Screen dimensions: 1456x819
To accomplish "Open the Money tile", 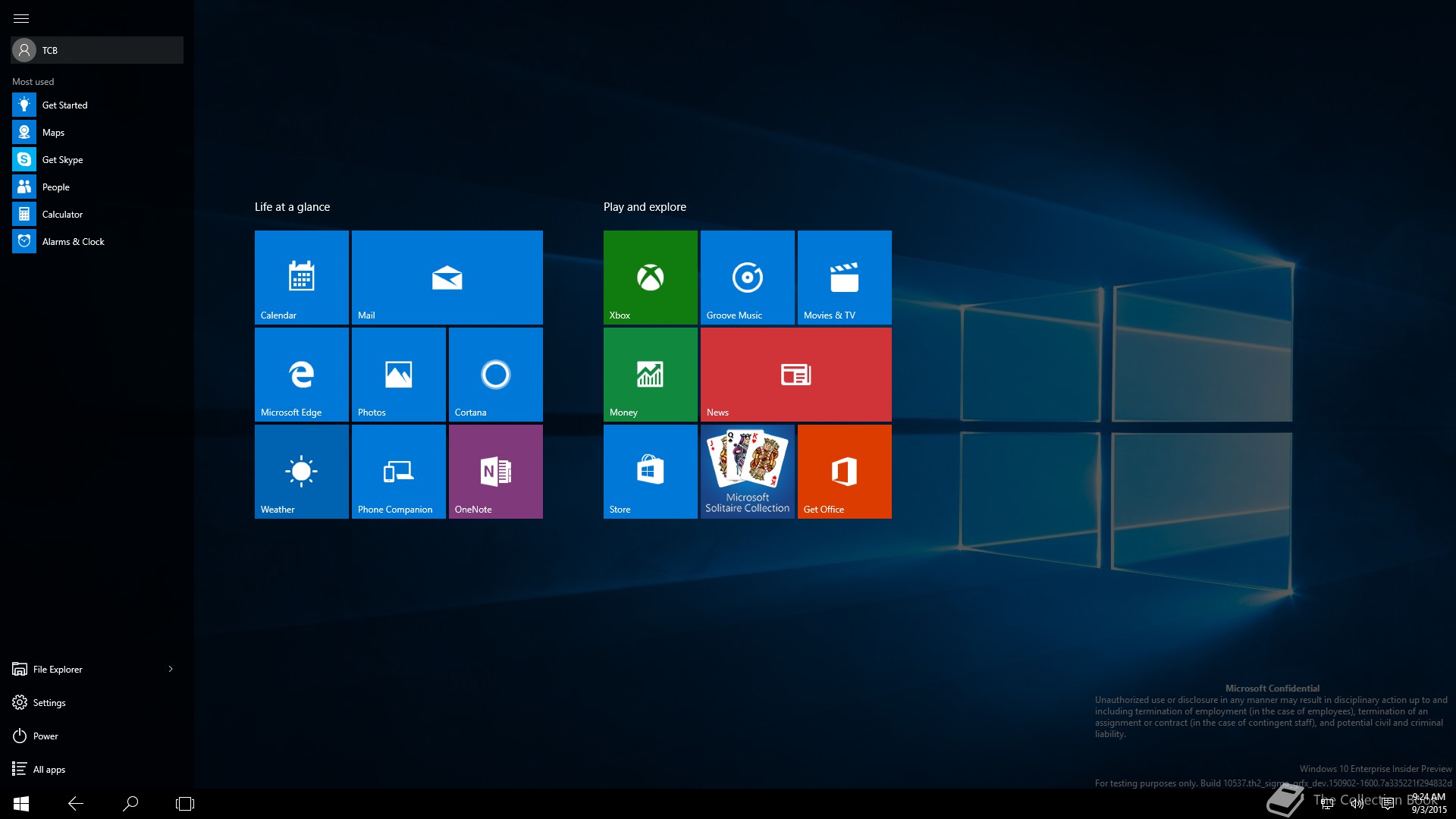I will click(x=651, y=375).
